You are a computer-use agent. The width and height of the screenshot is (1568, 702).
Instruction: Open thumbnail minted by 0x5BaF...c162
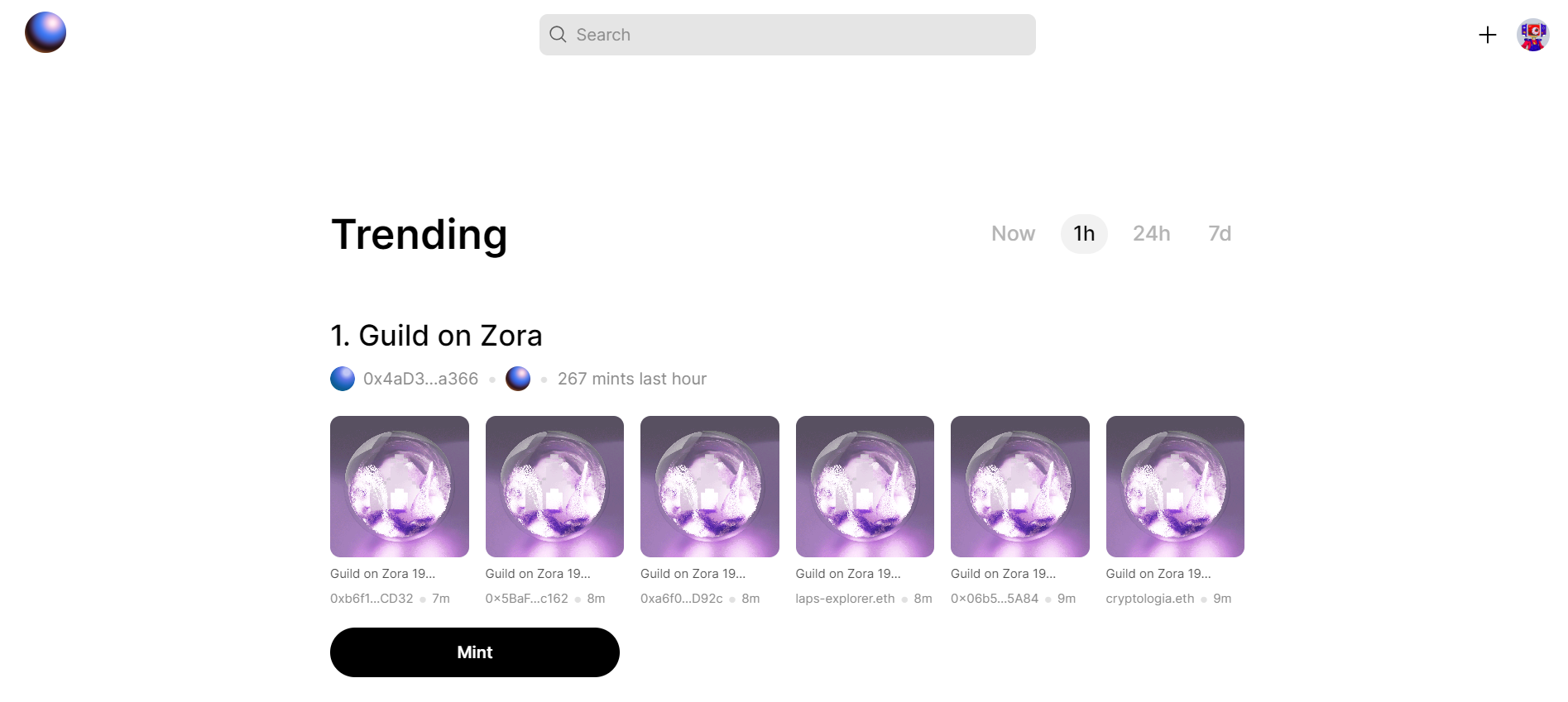tap(554, 486)
